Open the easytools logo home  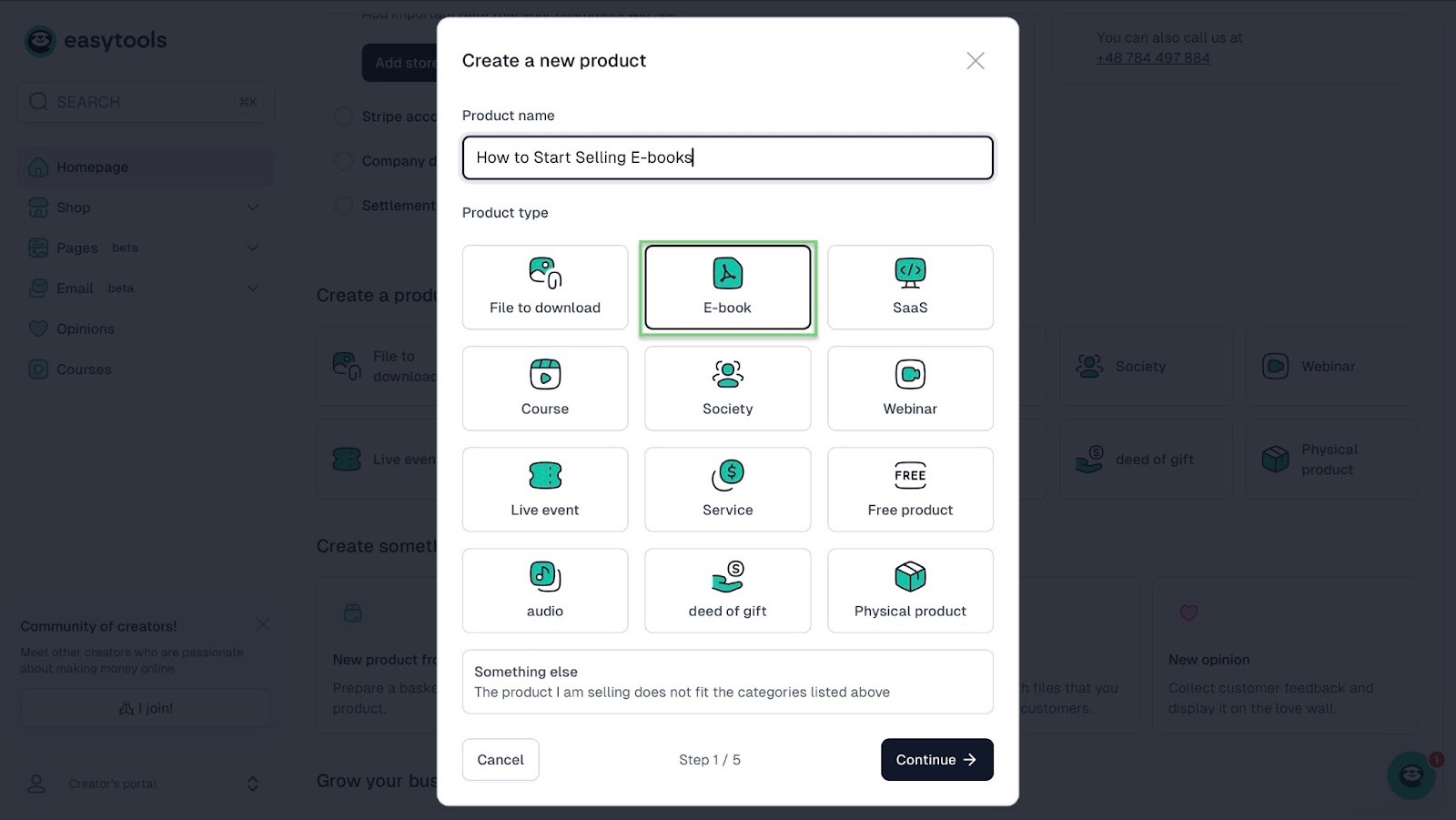(x=96, y=41)
